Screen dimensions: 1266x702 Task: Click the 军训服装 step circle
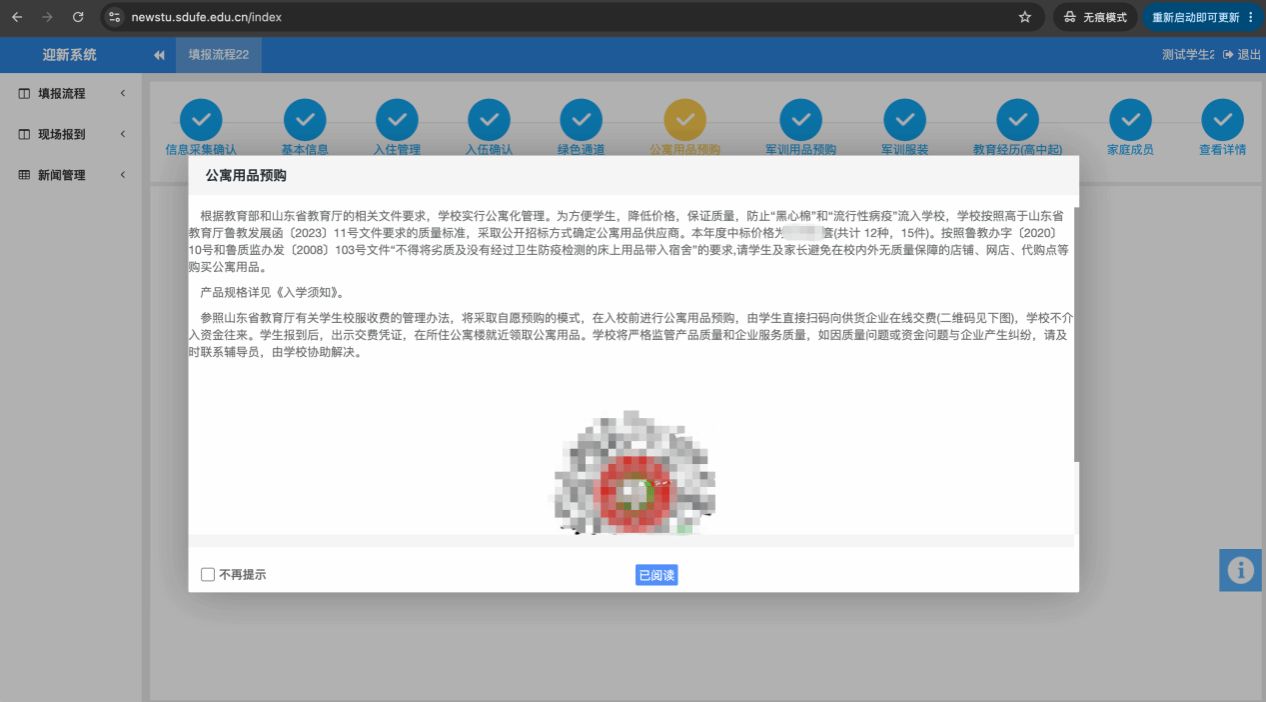(x=905, y=120)
